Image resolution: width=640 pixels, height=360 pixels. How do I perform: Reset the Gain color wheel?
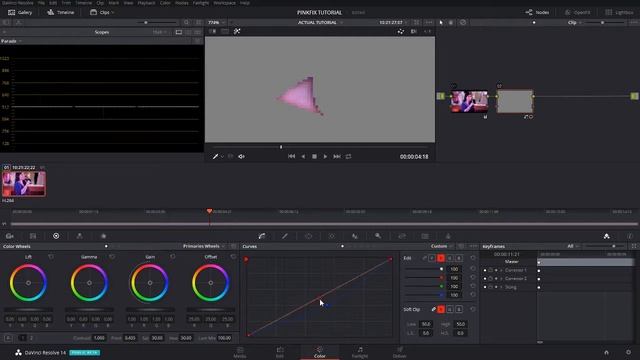(x=173, y=257)
